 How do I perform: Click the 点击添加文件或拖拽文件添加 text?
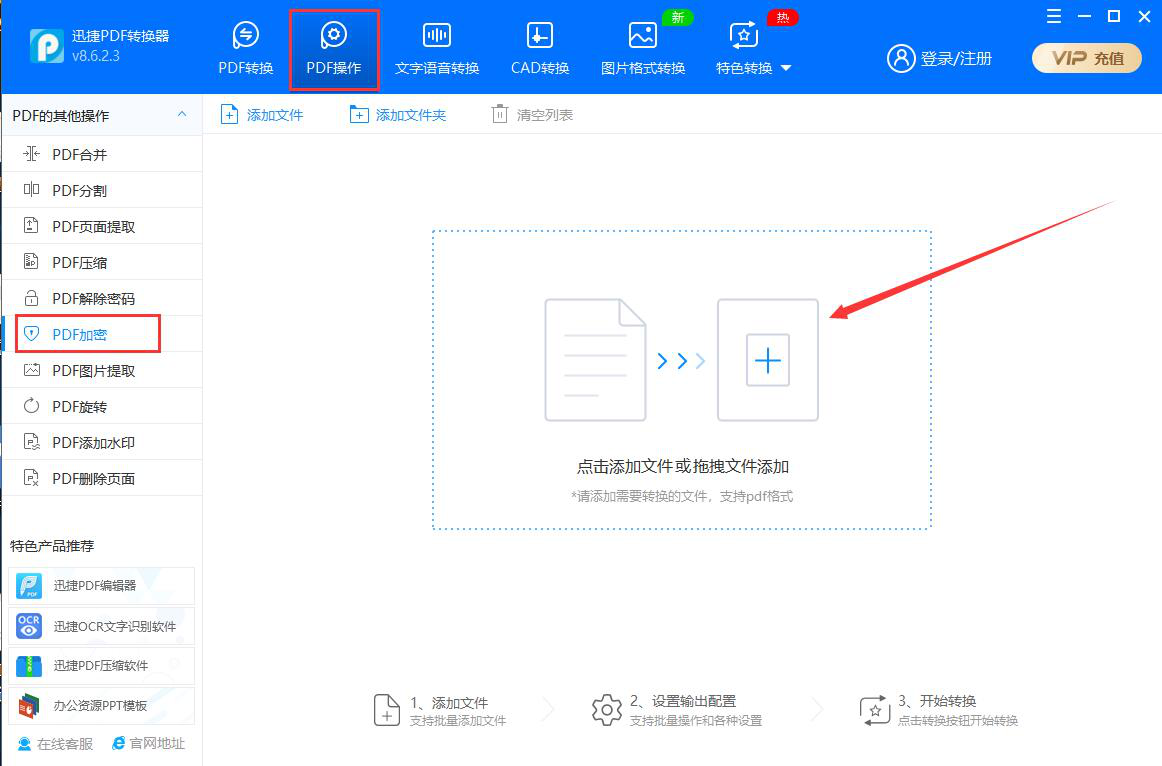tap(683, 467)
